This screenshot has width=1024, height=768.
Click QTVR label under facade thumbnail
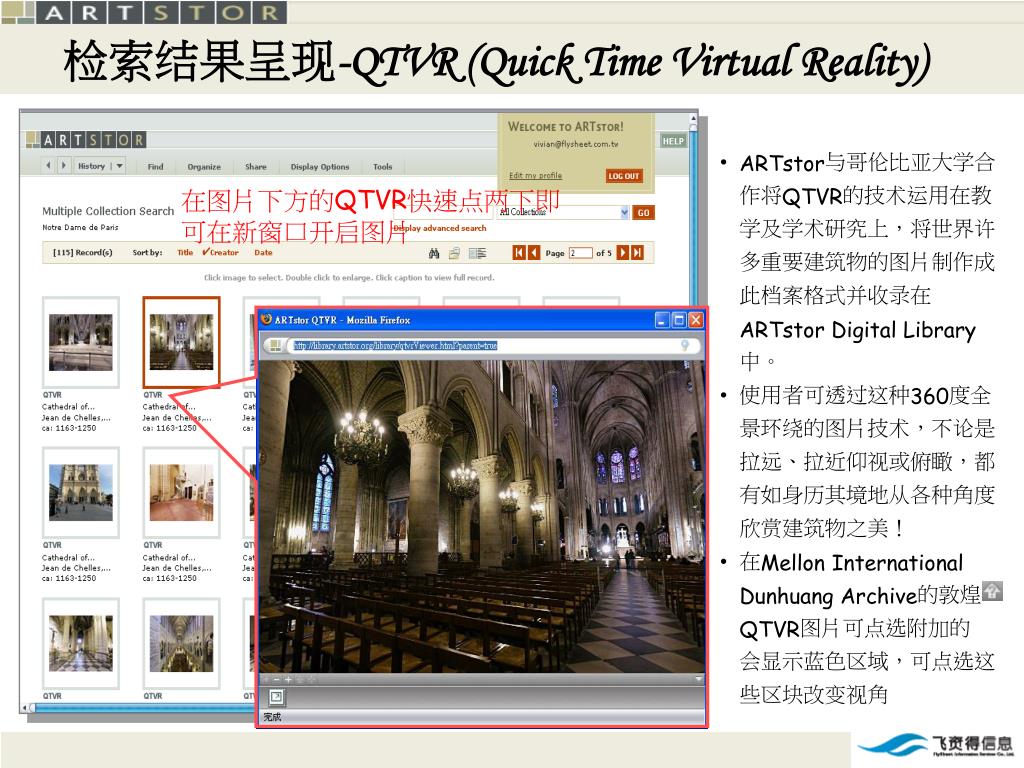(x=52, y=545)
